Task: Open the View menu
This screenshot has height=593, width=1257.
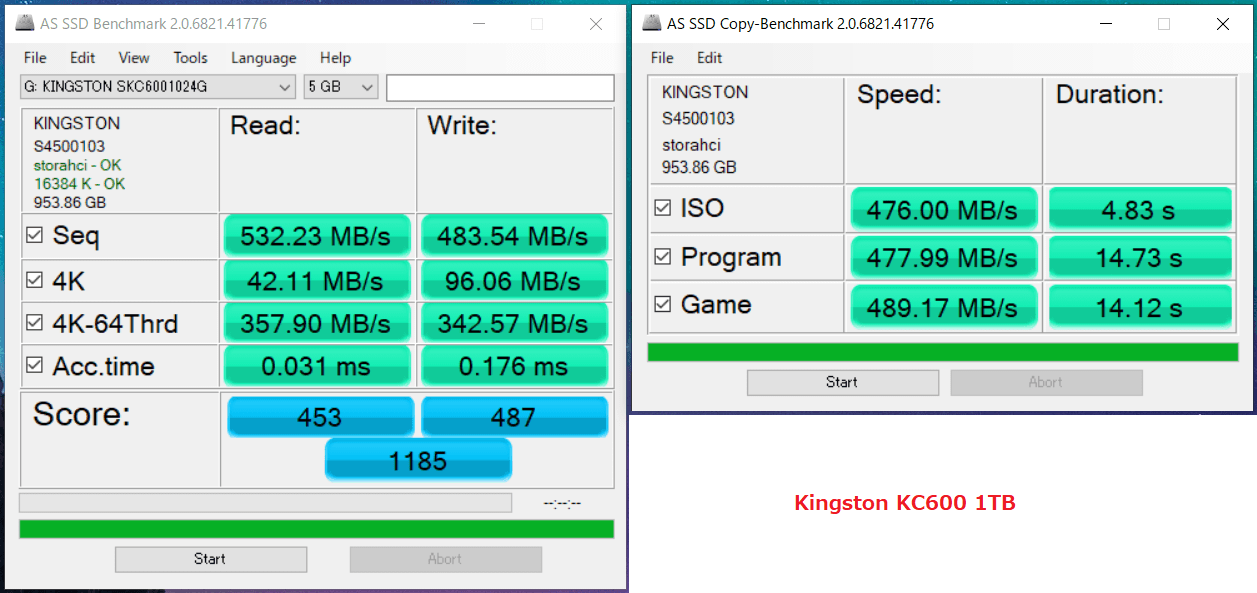Action: coord(134,58)
